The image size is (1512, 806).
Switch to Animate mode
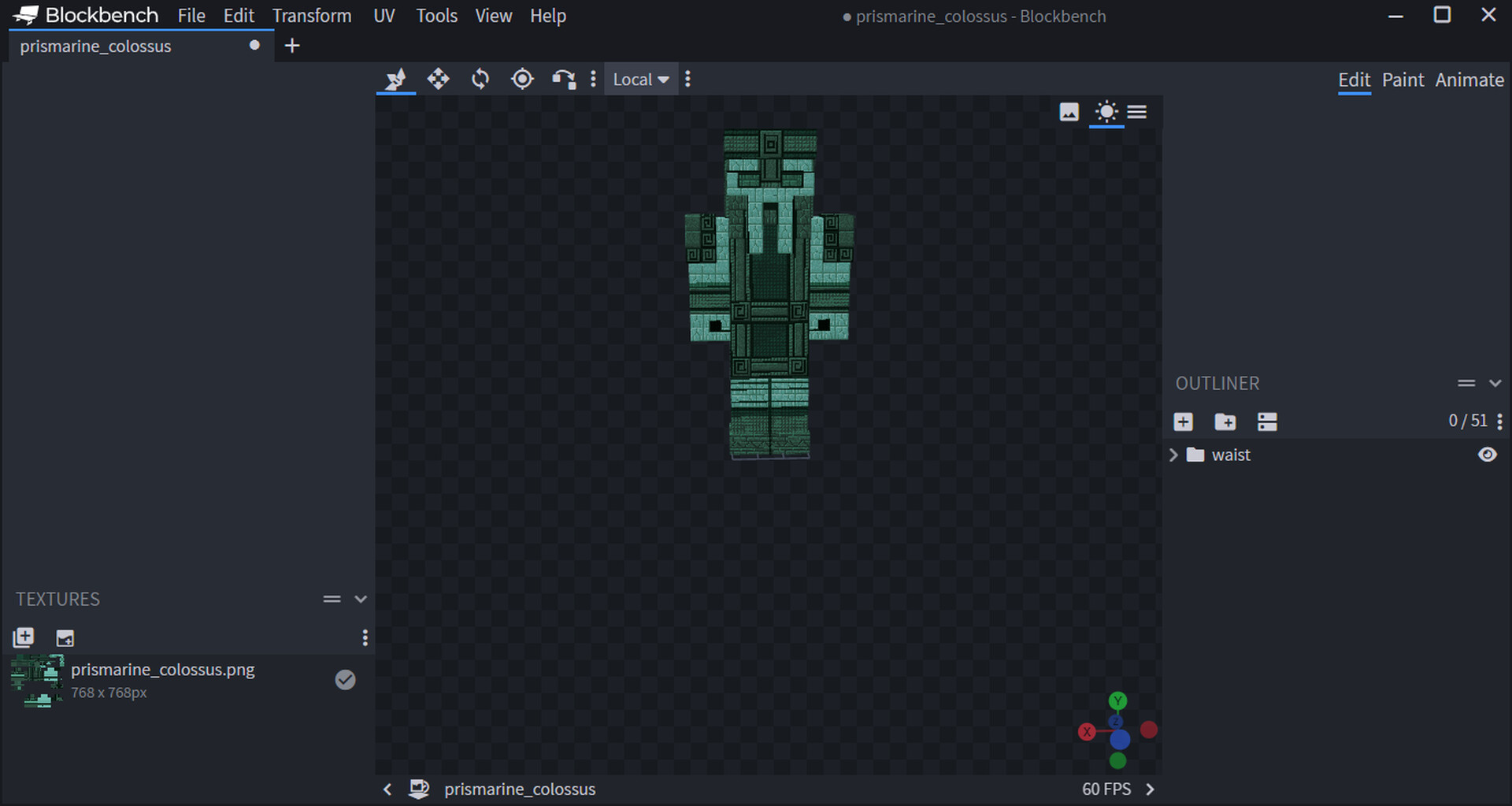coord(1469,80)
